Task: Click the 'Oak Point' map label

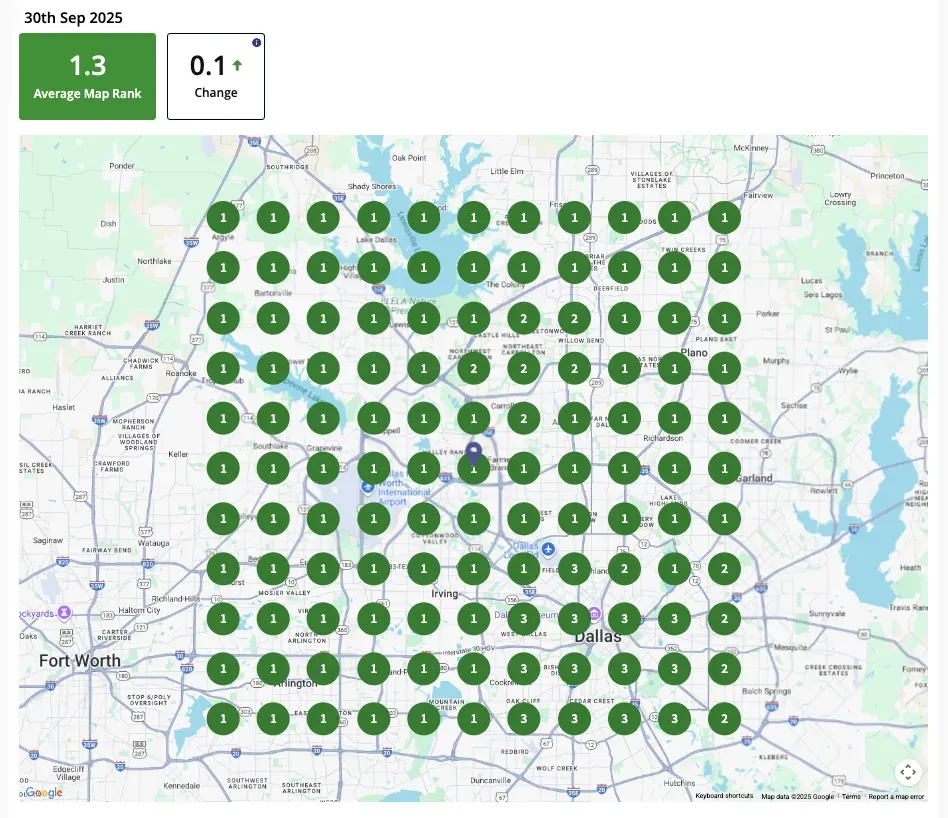Action: (x=409, y=158)
